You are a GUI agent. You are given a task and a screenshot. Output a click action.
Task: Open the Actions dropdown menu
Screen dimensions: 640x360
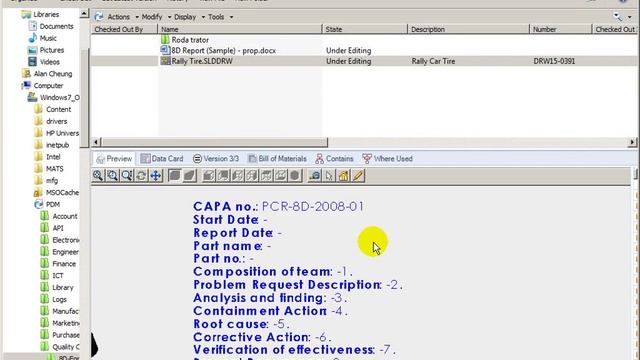point(123,17)
